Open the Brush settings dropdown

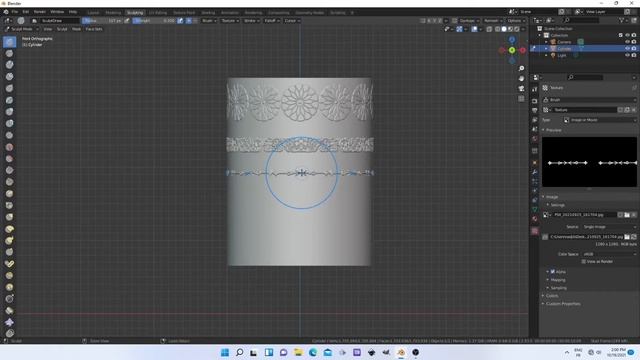point(209,20)
